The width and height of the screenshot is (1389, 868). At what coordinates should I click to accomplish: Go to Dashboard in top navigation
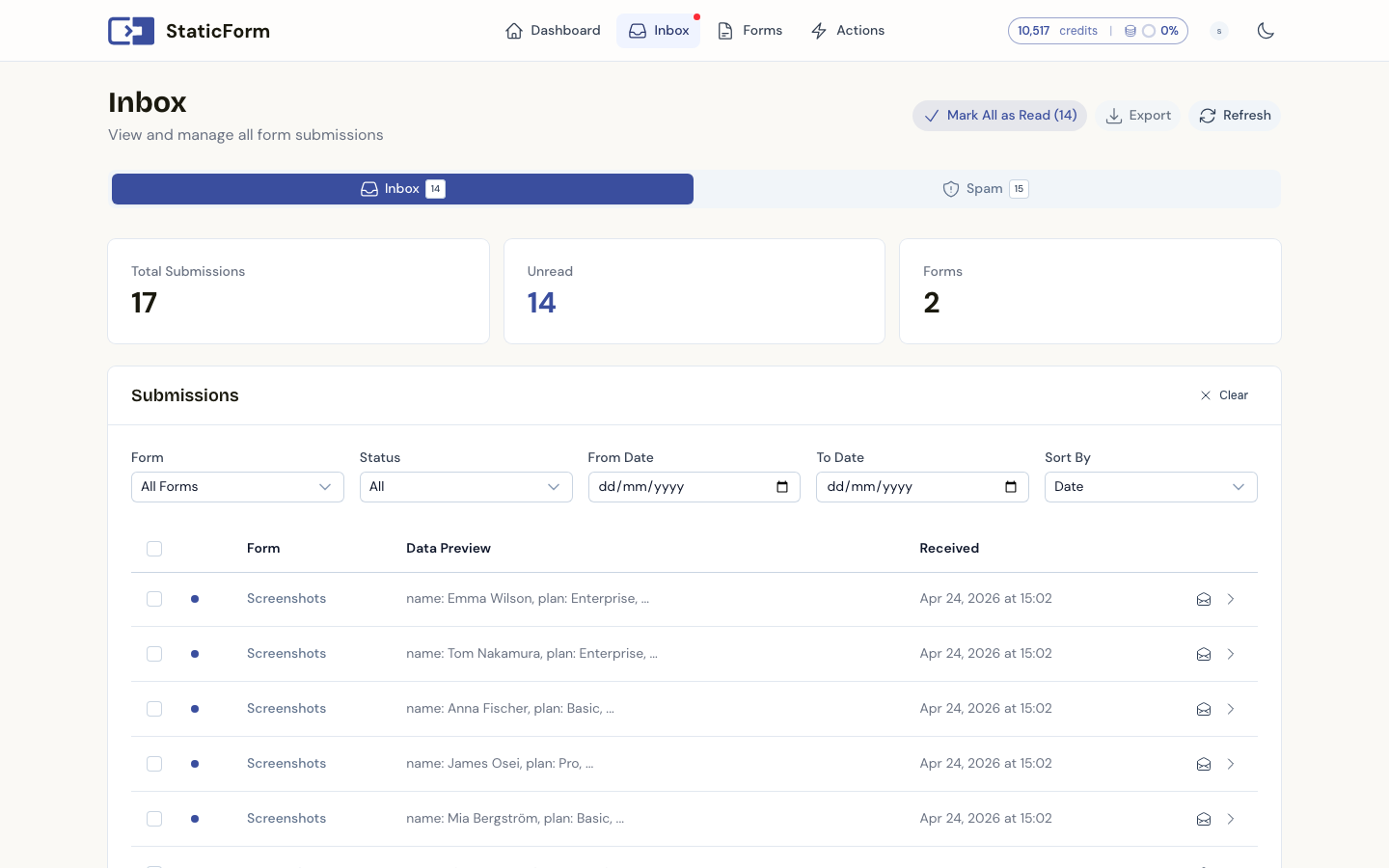pos(553,31)
